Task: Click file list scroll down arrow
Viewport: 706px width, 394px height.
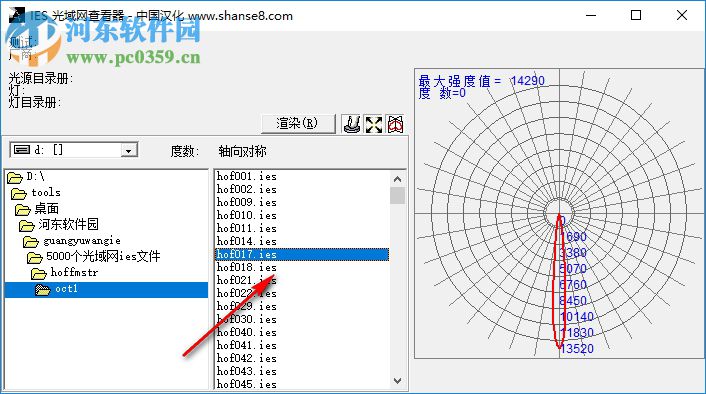Action: [398, 381]
